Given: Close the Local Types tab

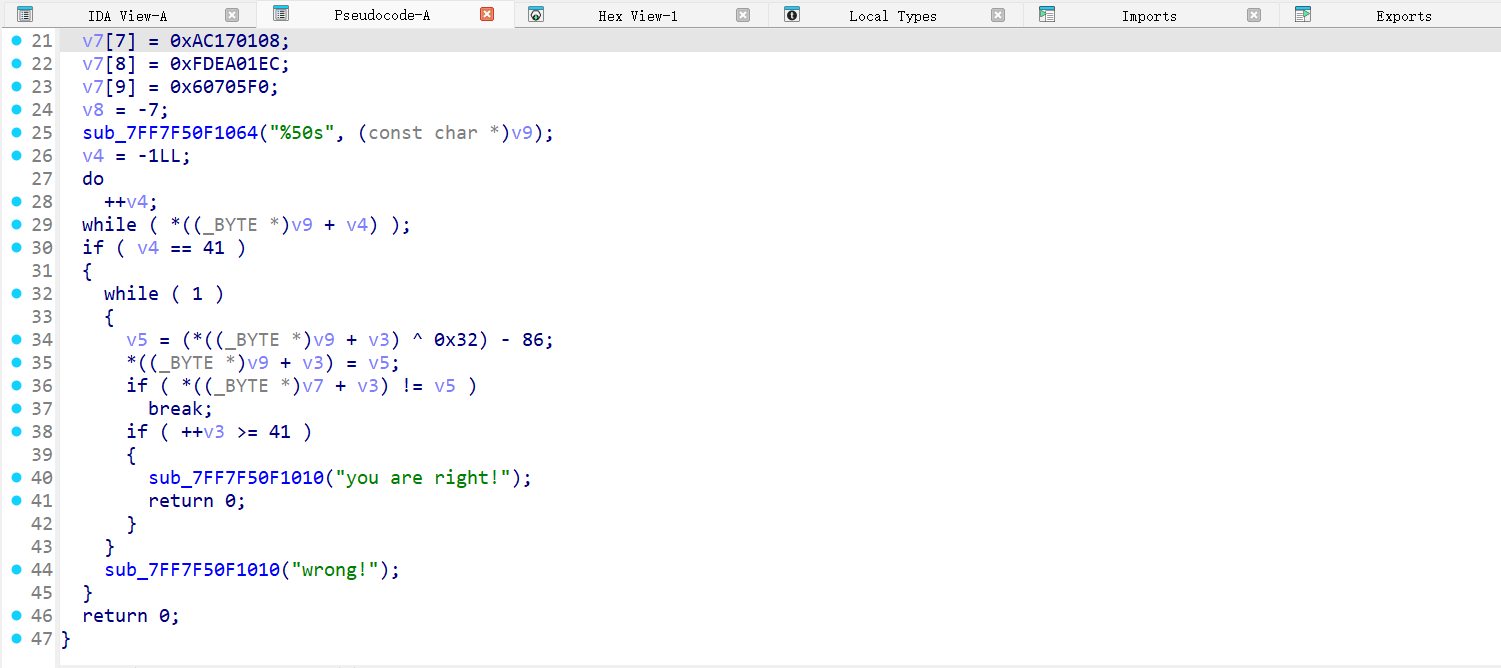Looking at the screenshot, I should coord(998,15).
